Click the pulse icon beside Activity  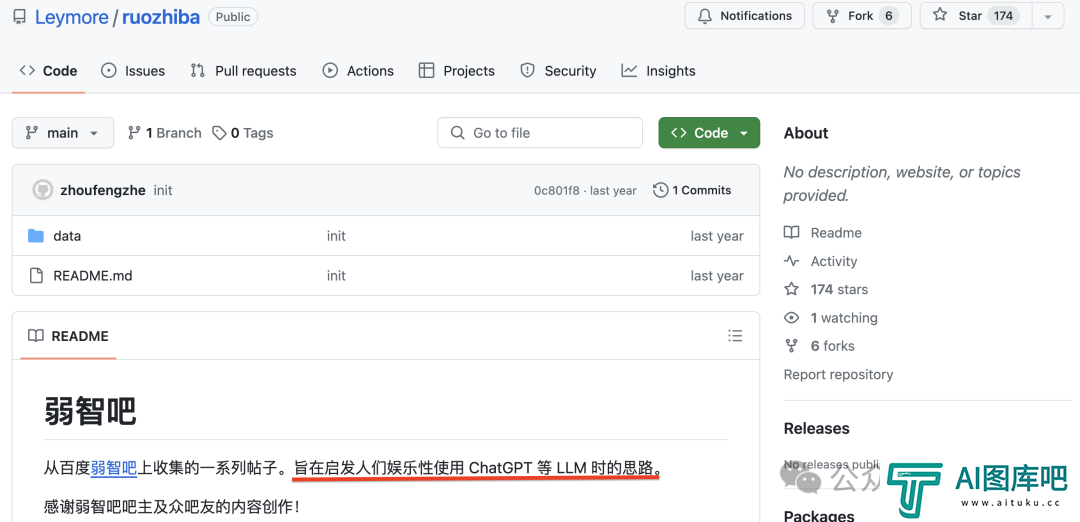pyautogui.click(x=792, y=262)
